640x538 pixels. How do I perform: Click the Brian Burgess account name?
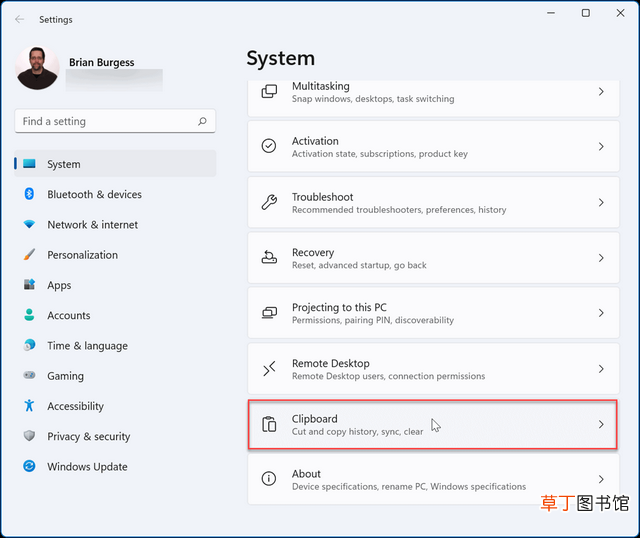pos(102,62)
